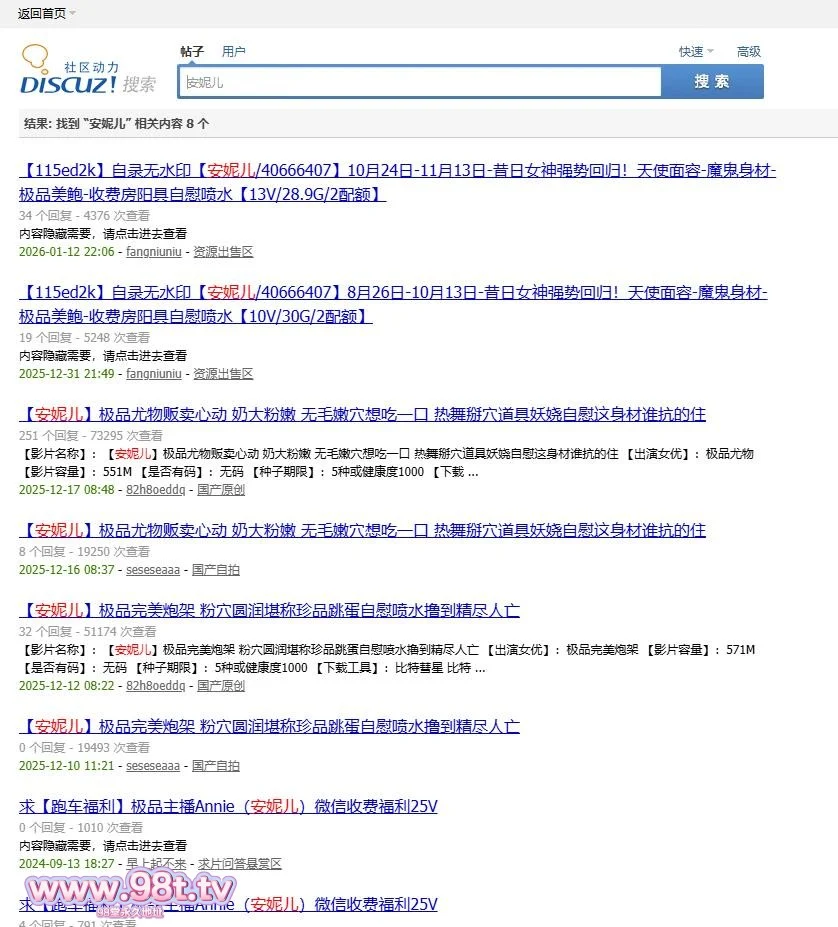The width and height of the screenshot is (838, 927).
Task: Go to 资源出售区 forum from 2026-01-12 post
Action: pyautogui.click(x=223, y=252)
